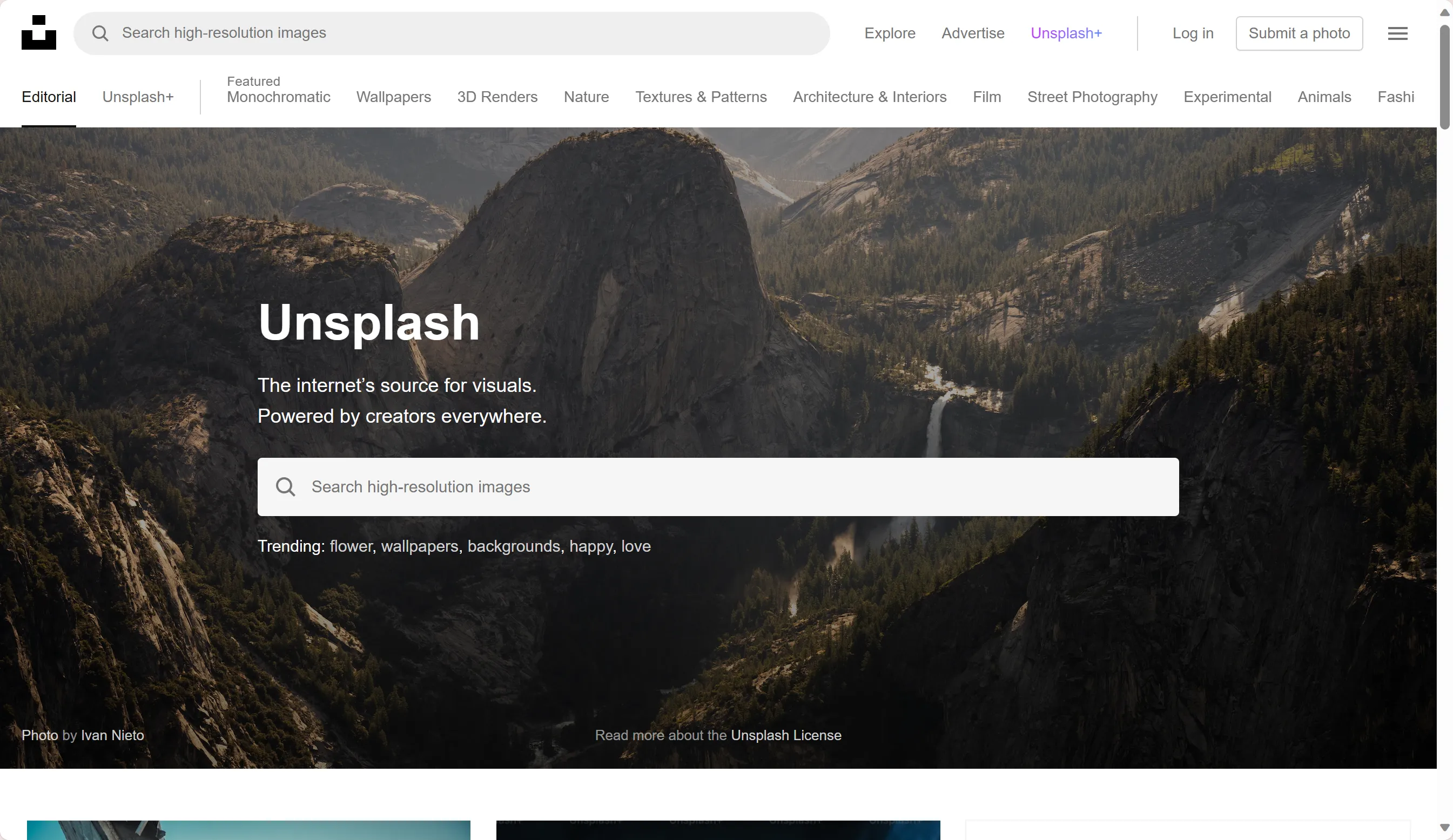This screenshot has width=1453, height=840.
Task: Open Explore in the header
Action: pos(889,33)
